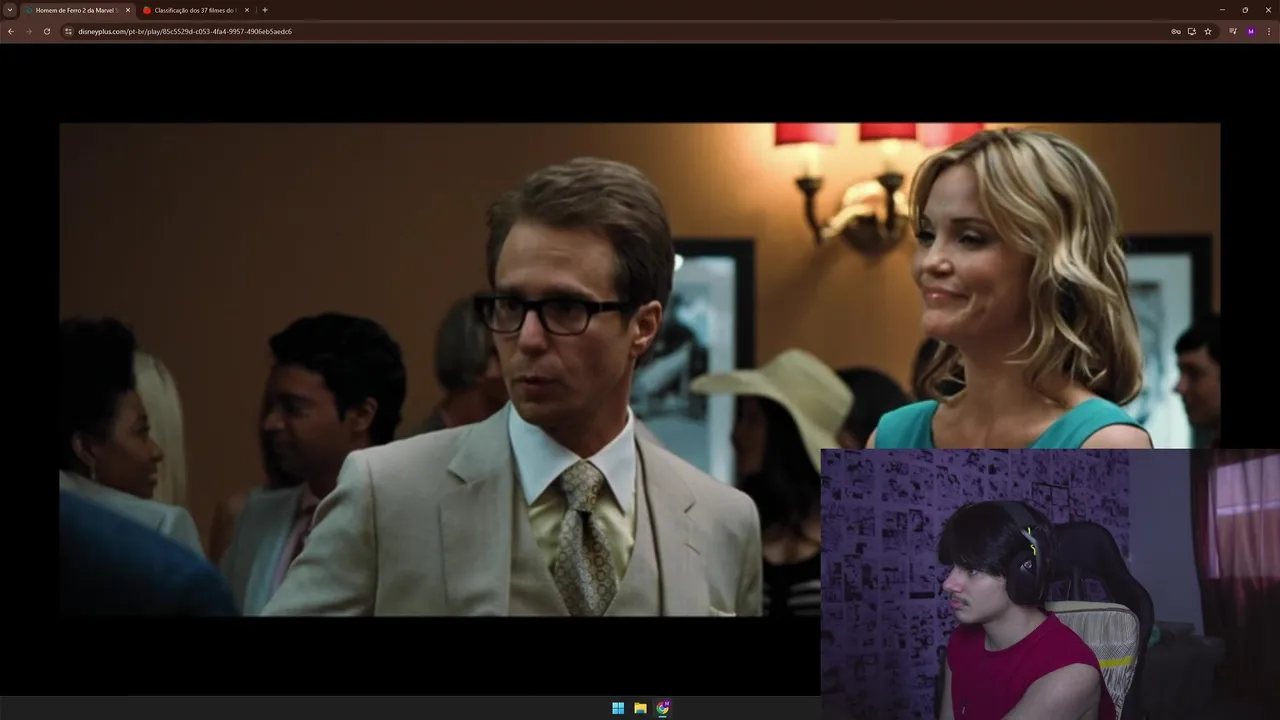Viewport: 1280px width, 720px height.
Task: Open the media controls icon
Action: 1233,31
